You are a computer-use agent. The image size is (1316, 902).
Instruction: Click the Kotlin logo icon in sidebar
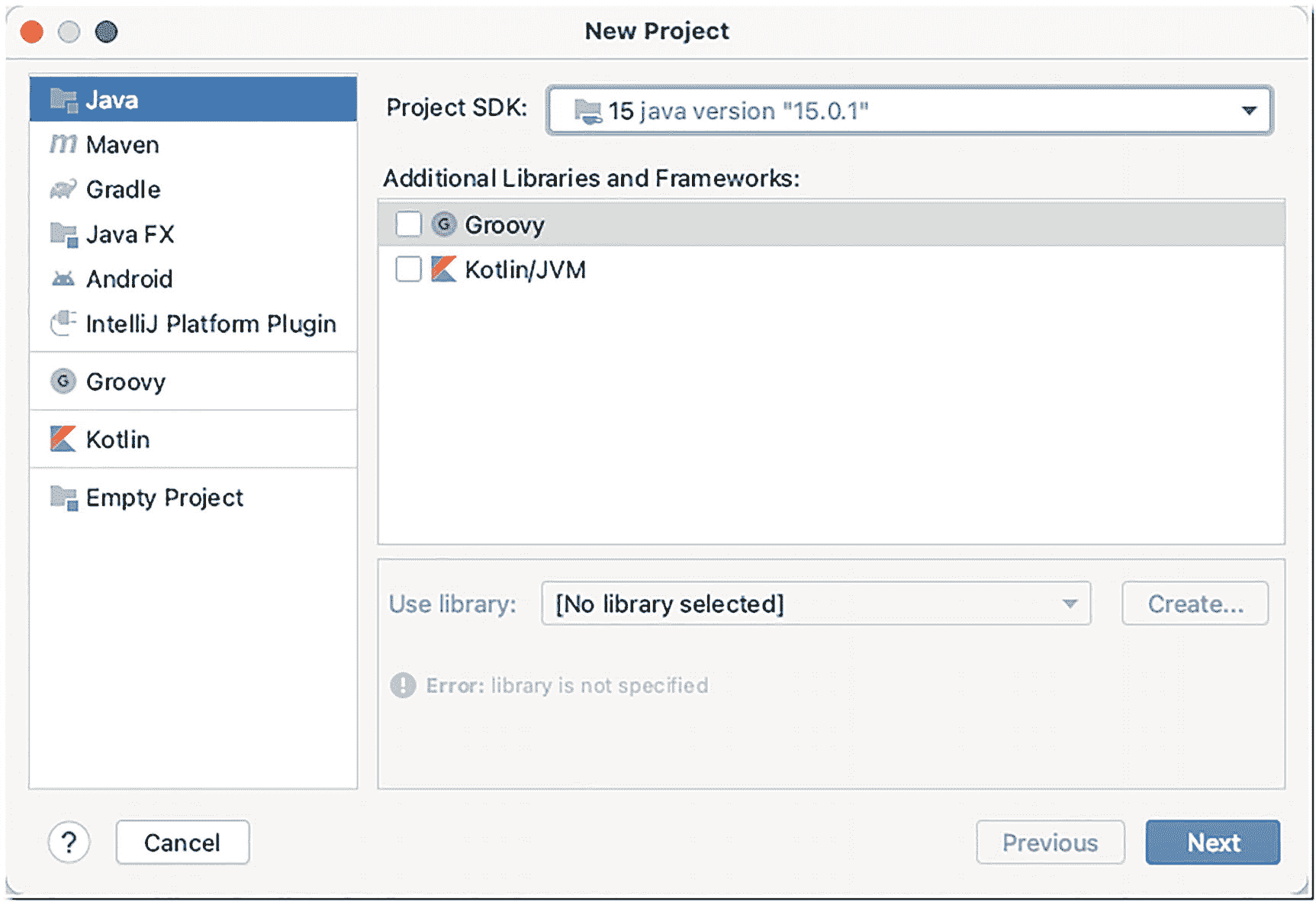pyautogui.click(x=63, y=439)
